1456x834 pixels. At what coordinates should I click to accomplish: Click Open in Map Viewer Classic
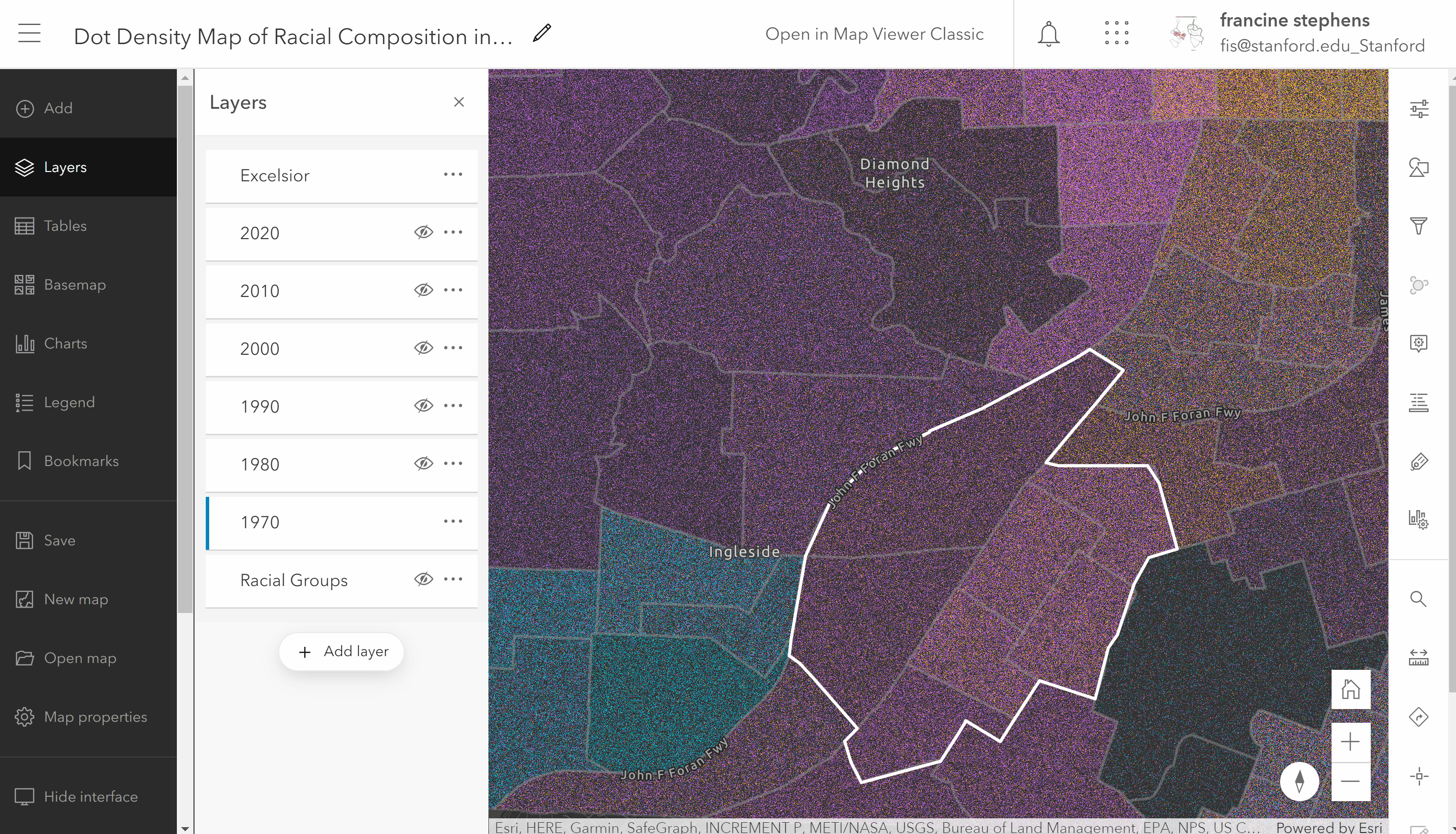[x=874, y=34]
